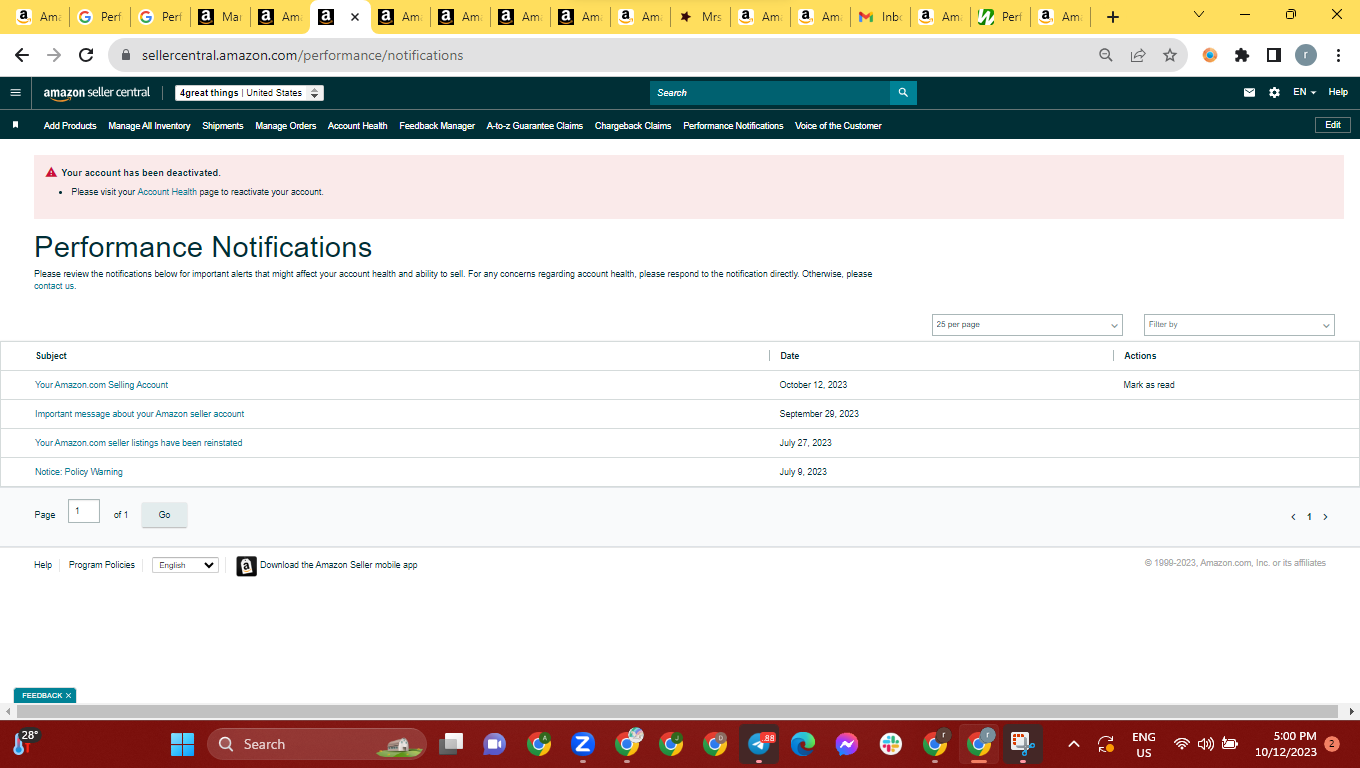Open Program Policies in the footer
Screen dimensions: 1360x768
102,565
